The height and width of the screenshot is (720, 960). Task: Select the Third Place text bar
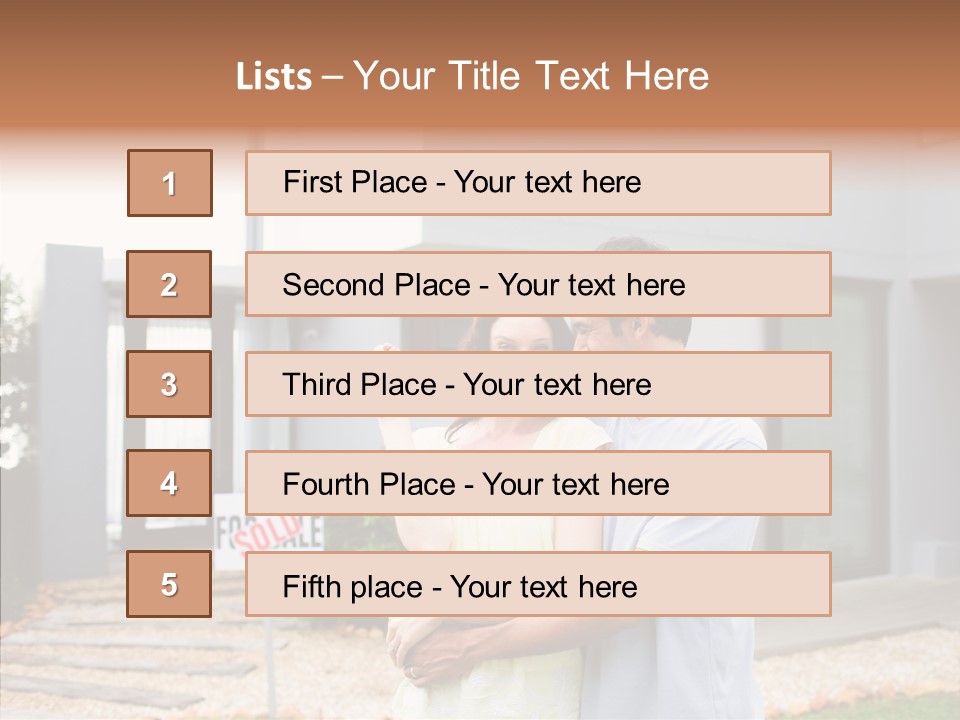[x=538, y=384]
